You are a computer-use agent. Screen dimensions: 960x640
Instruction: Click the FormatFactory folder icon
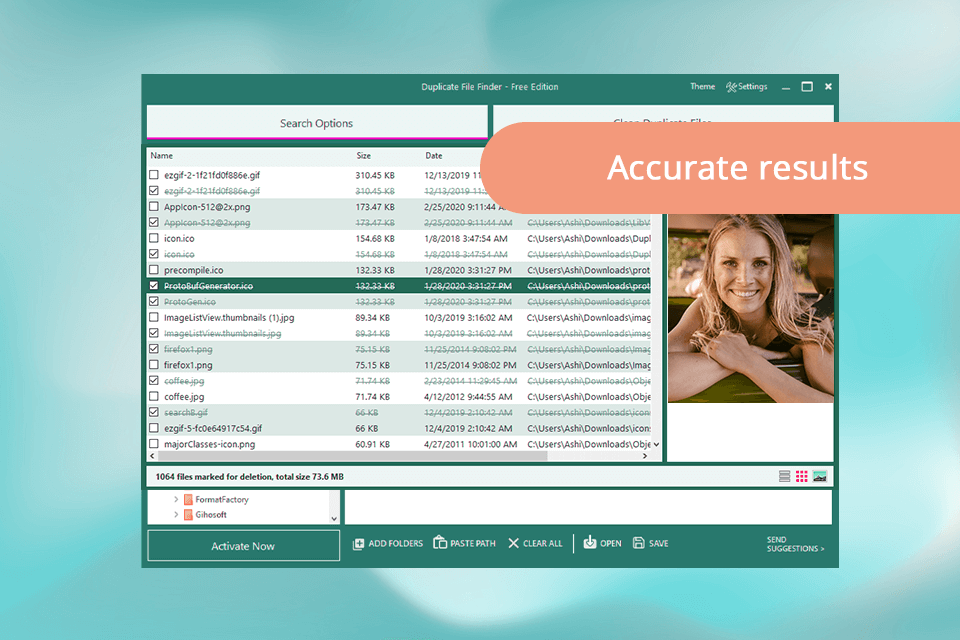click(x=188, y=500)
